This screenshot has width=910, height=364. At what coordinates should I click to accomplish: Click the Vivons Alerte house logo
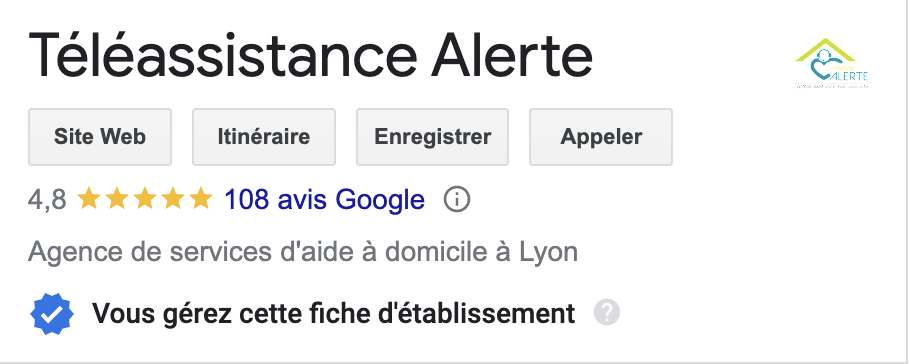tap(832, 63)
